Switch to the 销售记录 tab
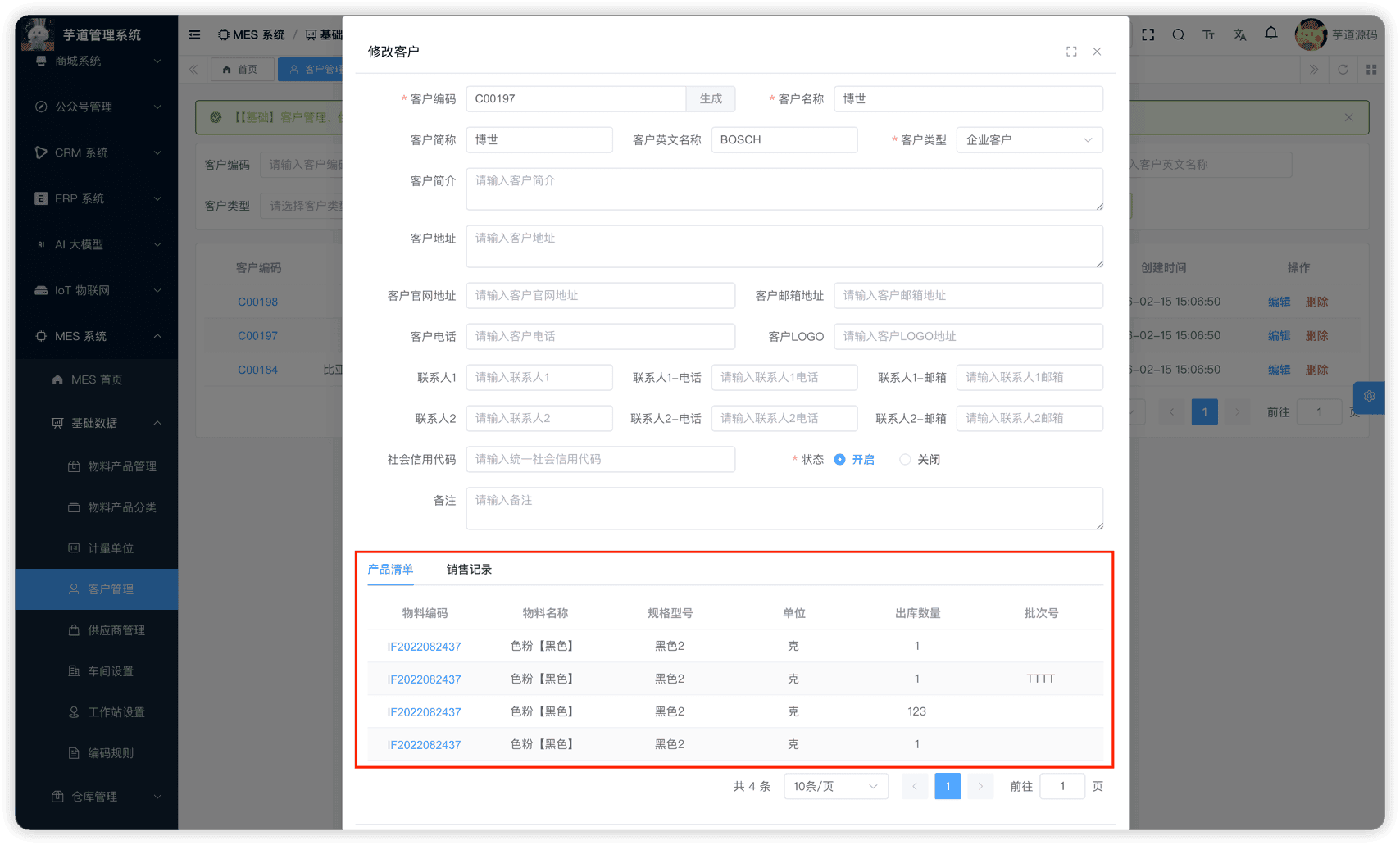Screen dimensions: 1400x845 [x=469, y=570]
